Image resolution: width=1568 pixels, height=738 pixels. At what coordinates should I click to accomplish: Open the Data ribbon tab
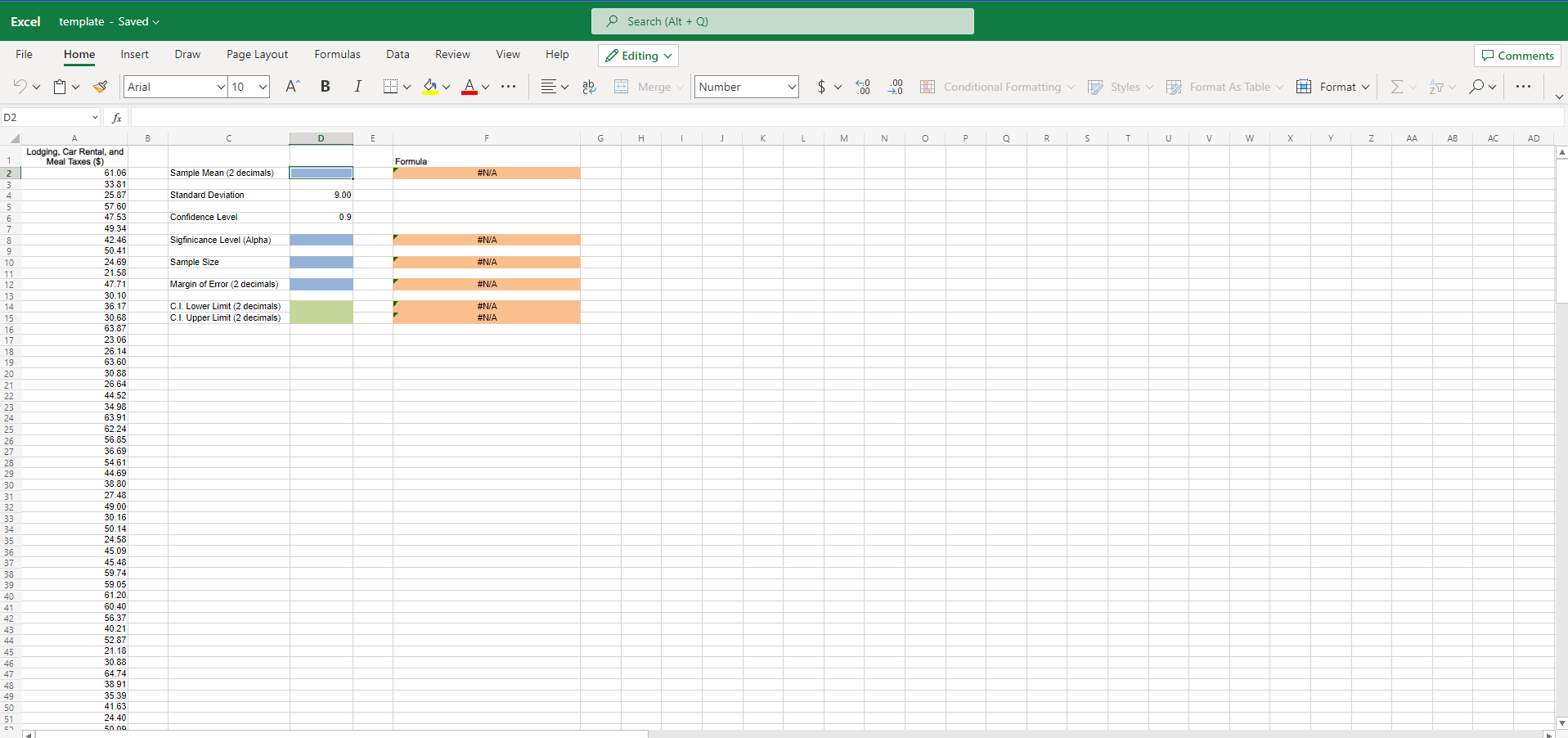pyautogui.click(x=398, y=54)
